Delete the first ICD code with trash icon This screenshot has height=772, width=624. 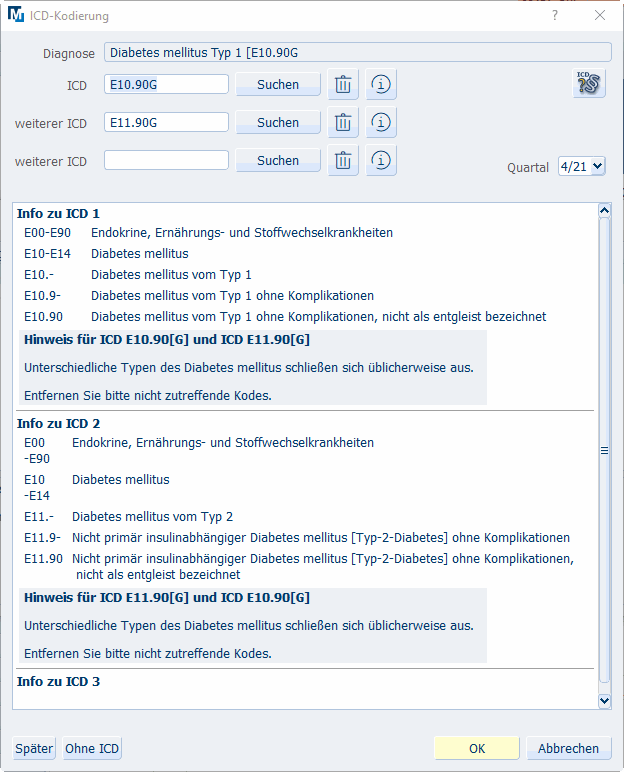point(343,85)
